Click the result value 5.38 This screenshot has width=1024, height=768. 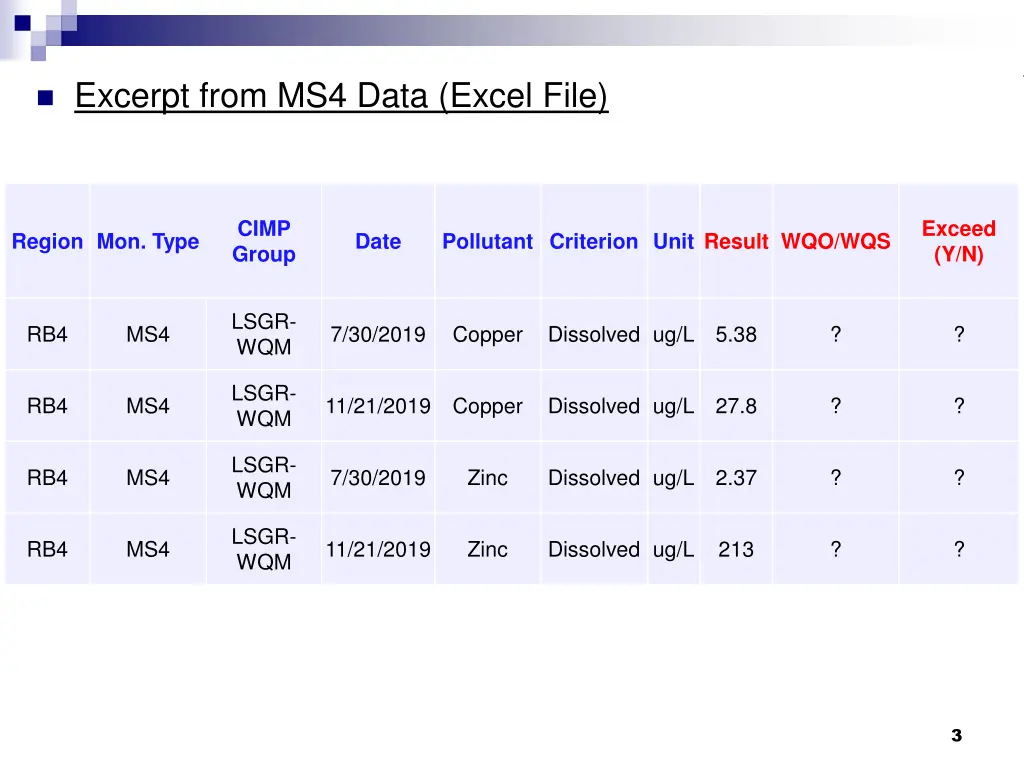coord(736,335)
